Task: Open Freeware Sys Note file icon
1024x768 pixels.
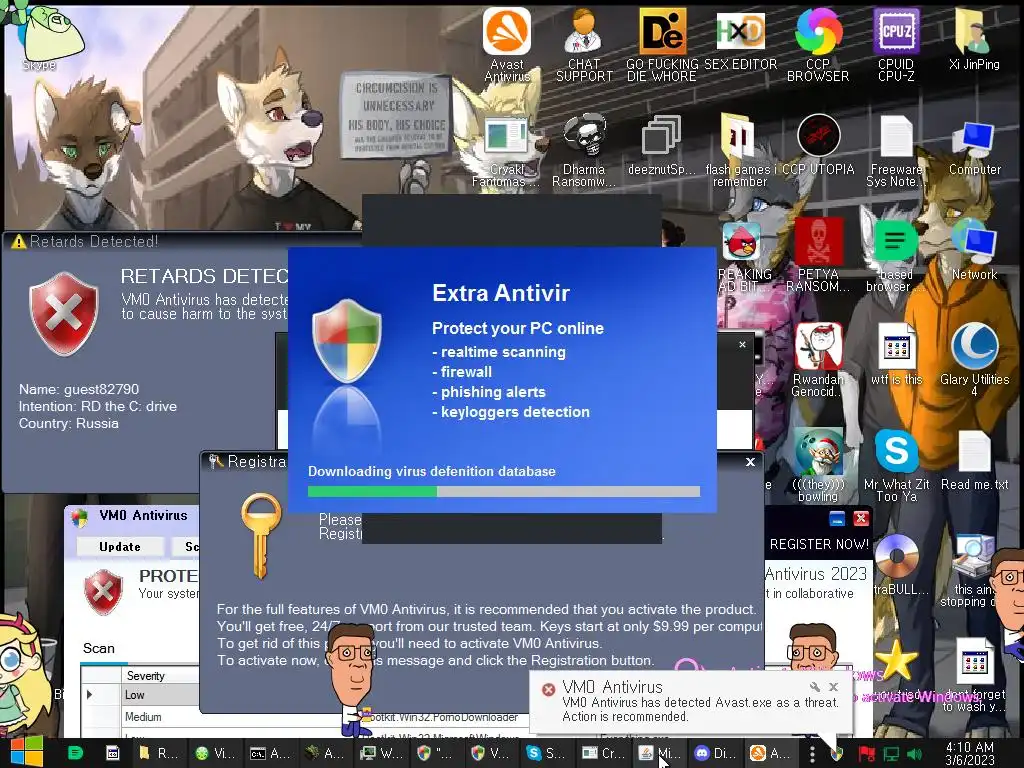Action: pos(896,150)
